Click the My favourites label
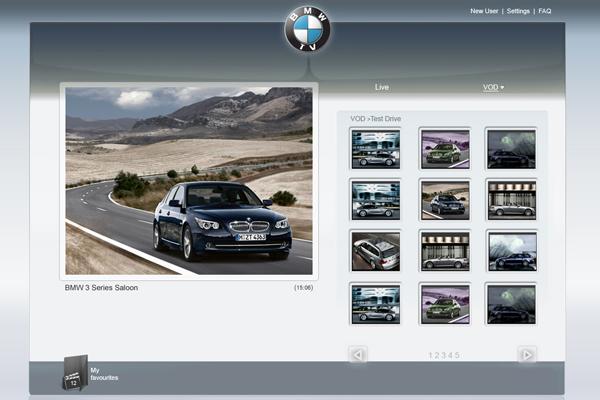Image resolution: width=600 pixels, height=400 pixels. [x=104, y=374]
